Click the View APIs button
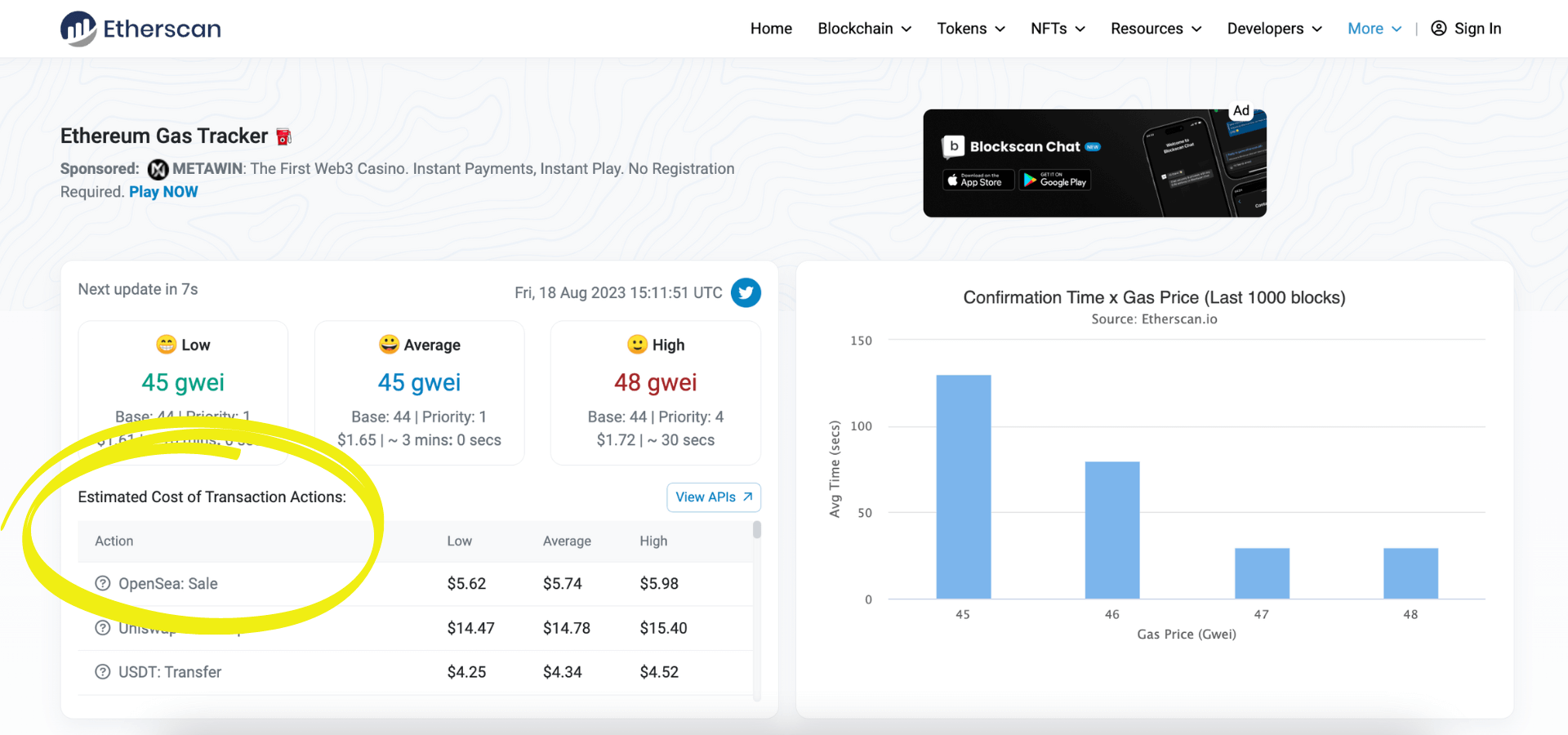 pyautogui.click(x=713, y=497)
